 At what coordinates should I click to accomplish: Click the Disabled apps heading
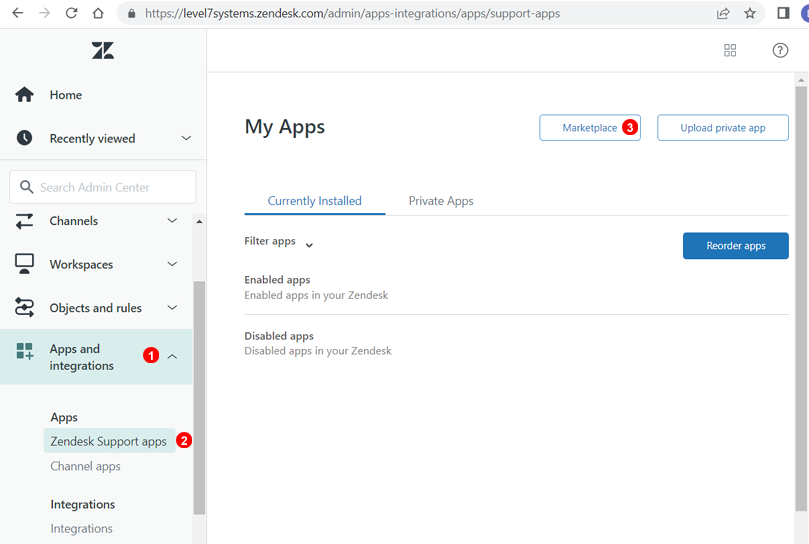coord(279,336)
